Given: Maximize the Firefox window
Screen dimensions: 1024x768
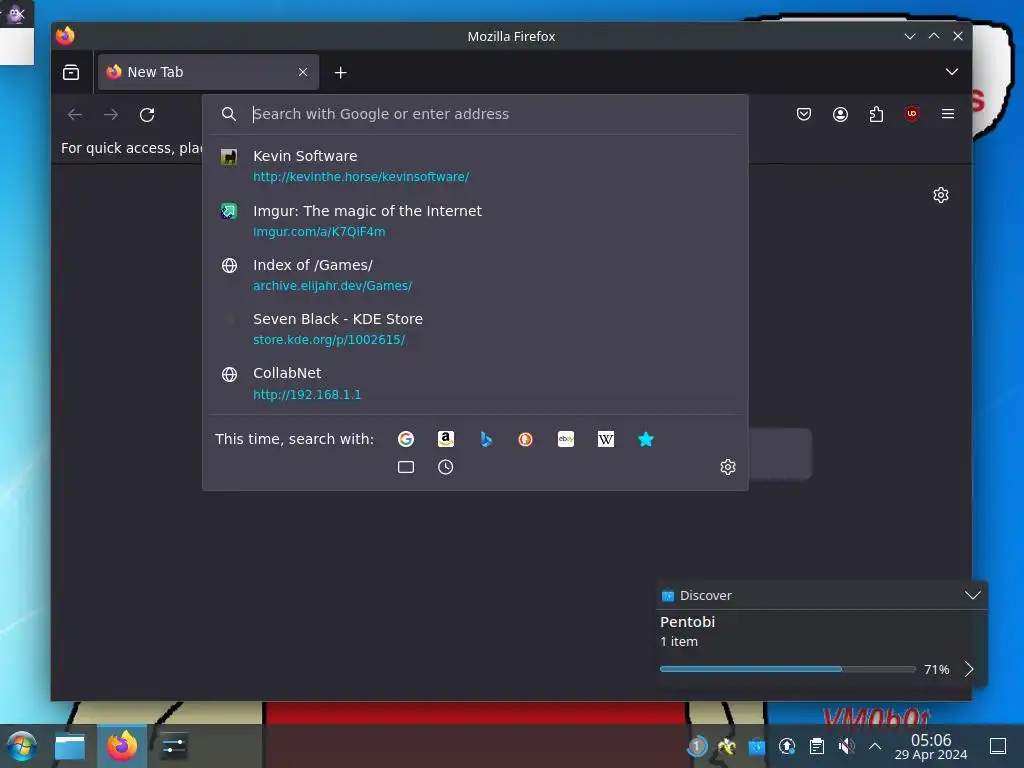Looking at the screenshot, I should 934,36.
